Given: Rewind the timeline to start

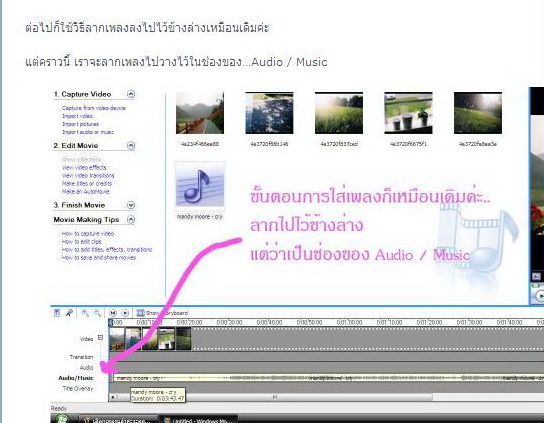Looking at the screenshot, I should coord(113,313).
